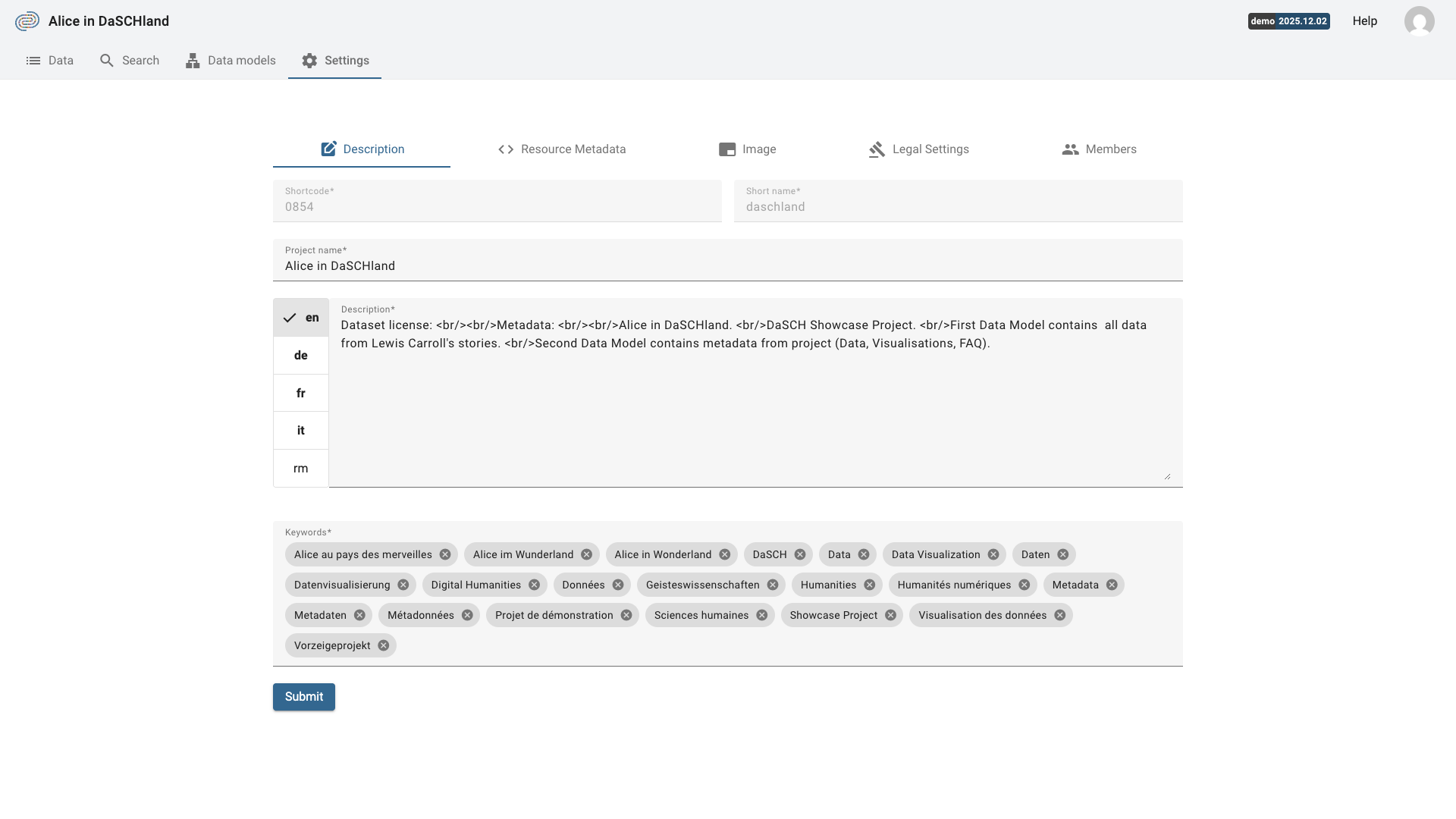
Task: Click the Members people icon
Action: pyautogui.click(x=1070, y=149)
